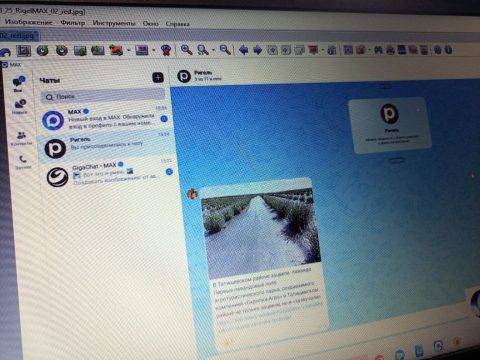
Task: Click the Поиск search field
Action: pos(103,96)
